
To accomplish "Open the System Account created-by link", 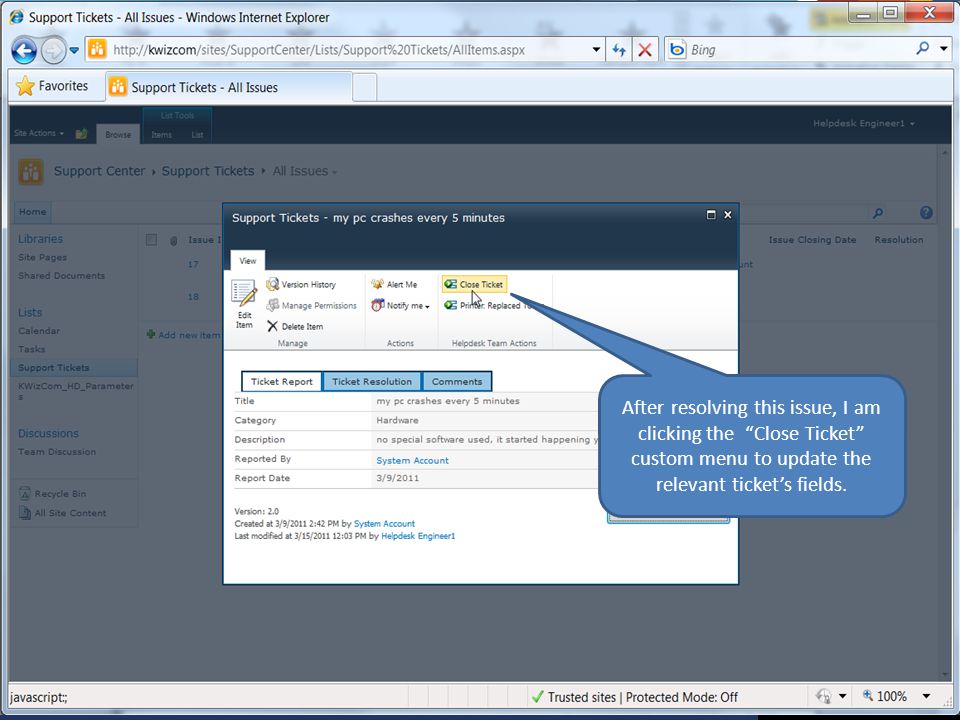I will tap(384, 524).
